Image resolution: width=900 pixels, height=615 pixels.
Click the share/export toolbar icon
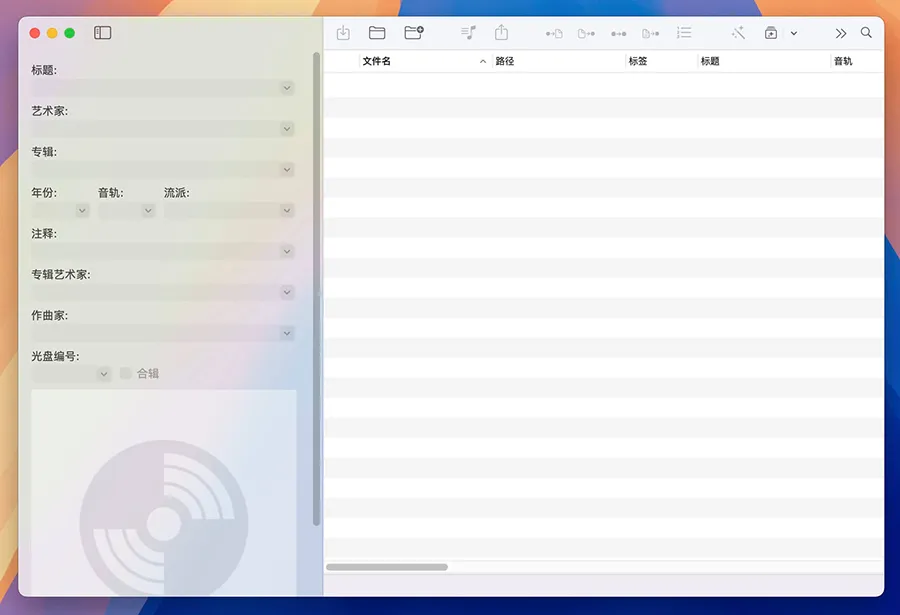[501, 33]
